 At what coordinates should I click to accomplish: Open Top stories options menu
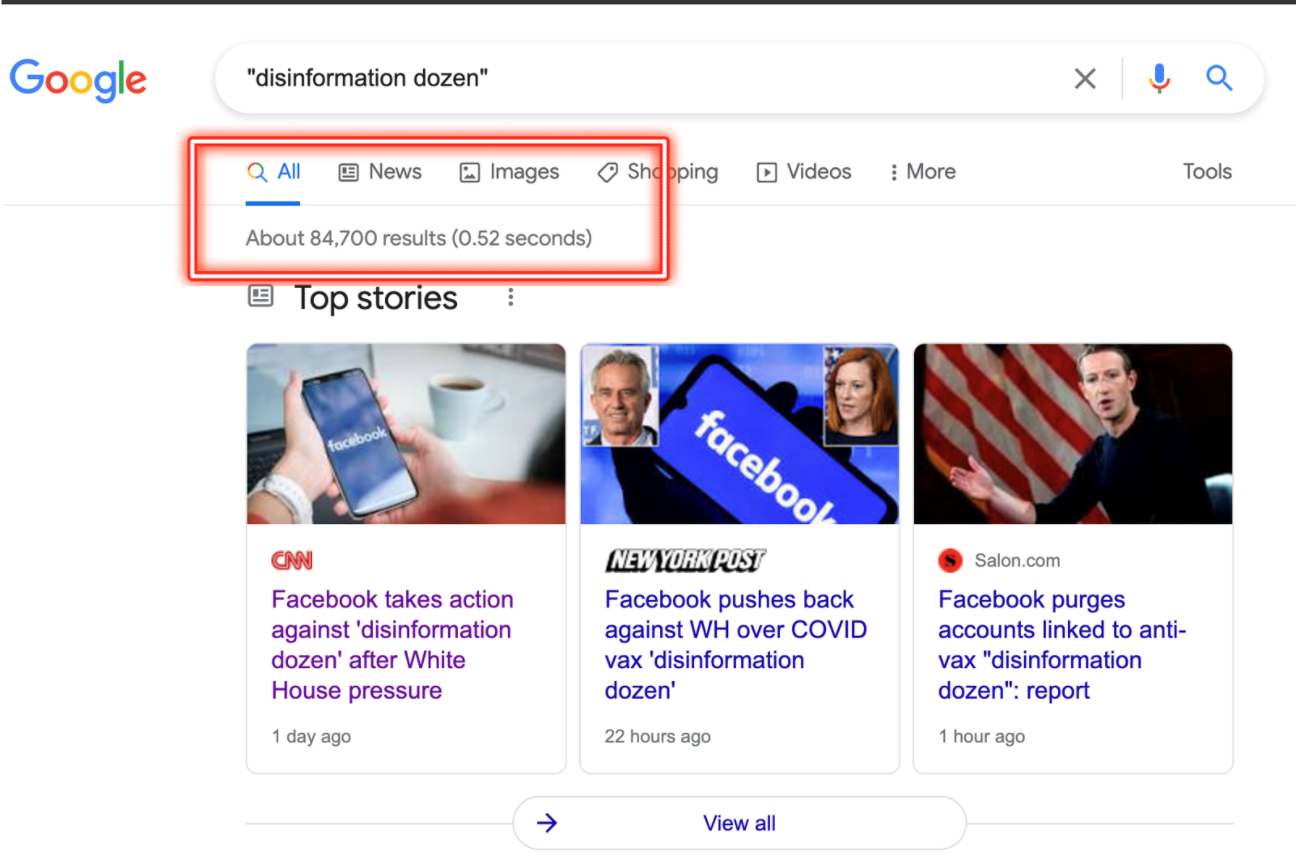click(x=511, y=298)
